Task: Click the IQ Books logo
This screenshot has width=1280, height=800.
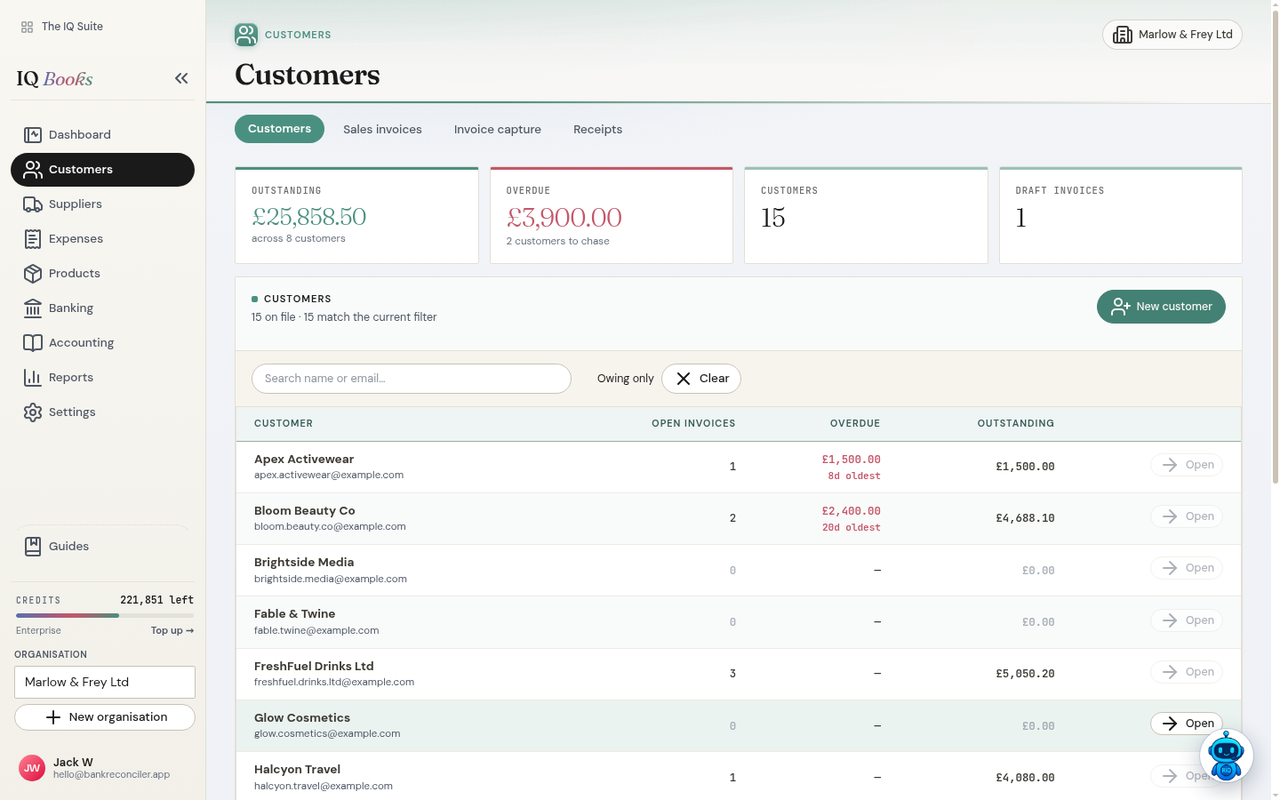Action: tap(54, 79)
